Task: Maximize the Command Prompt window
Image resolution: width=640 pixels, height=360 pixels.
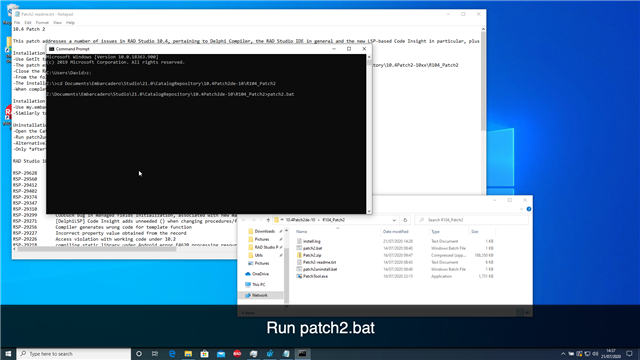Action: (x=349, y=49)
